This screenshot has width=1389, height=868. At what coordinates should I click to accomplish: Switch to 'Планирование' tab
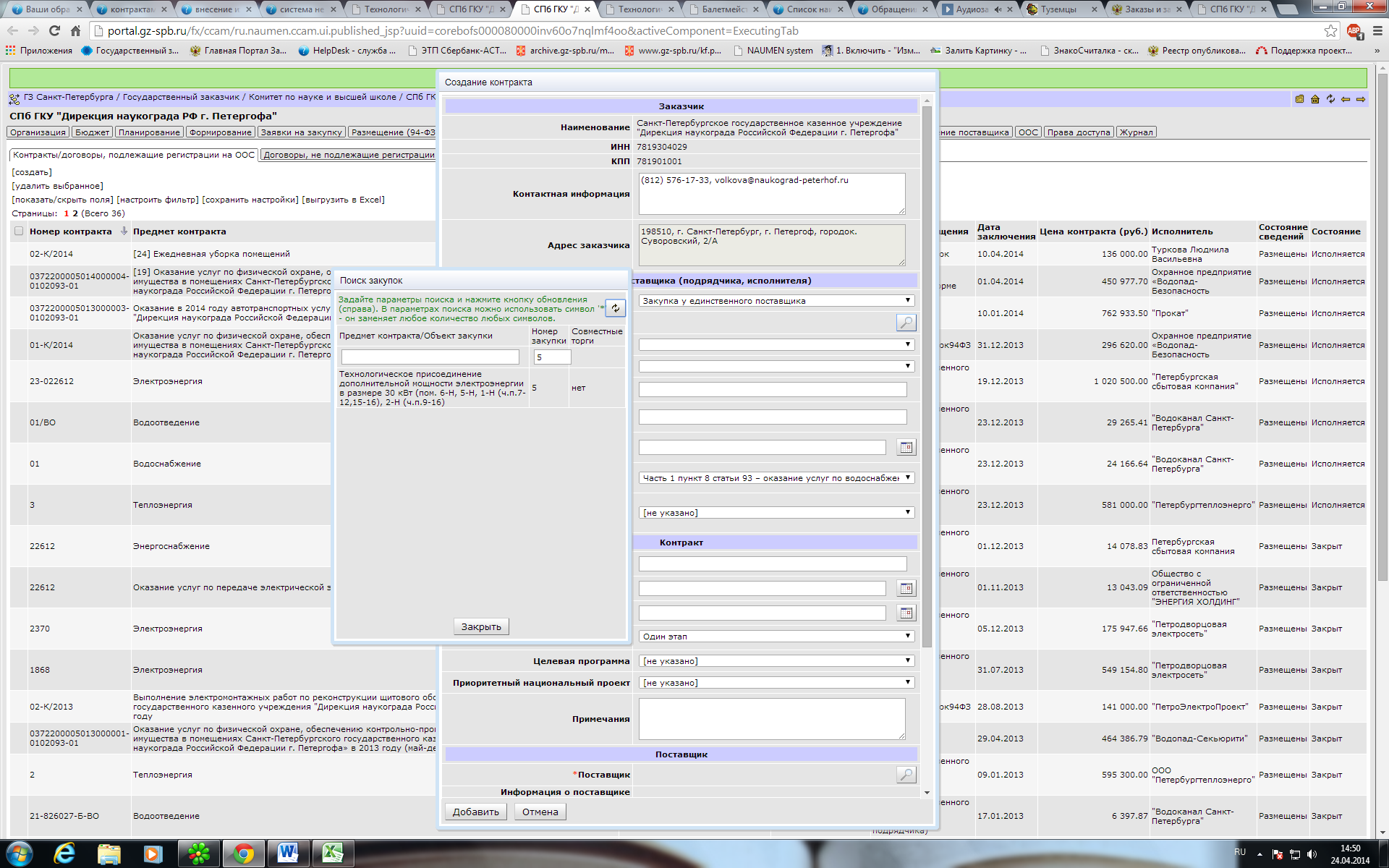[149, 132]
